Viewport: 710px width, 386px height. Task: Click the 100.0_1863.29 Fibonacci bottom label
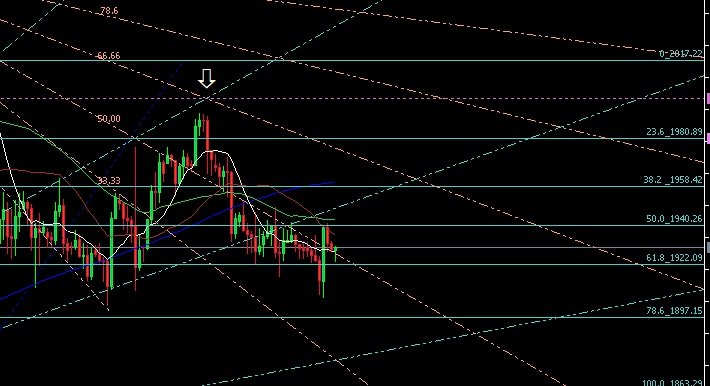point(673,383)
